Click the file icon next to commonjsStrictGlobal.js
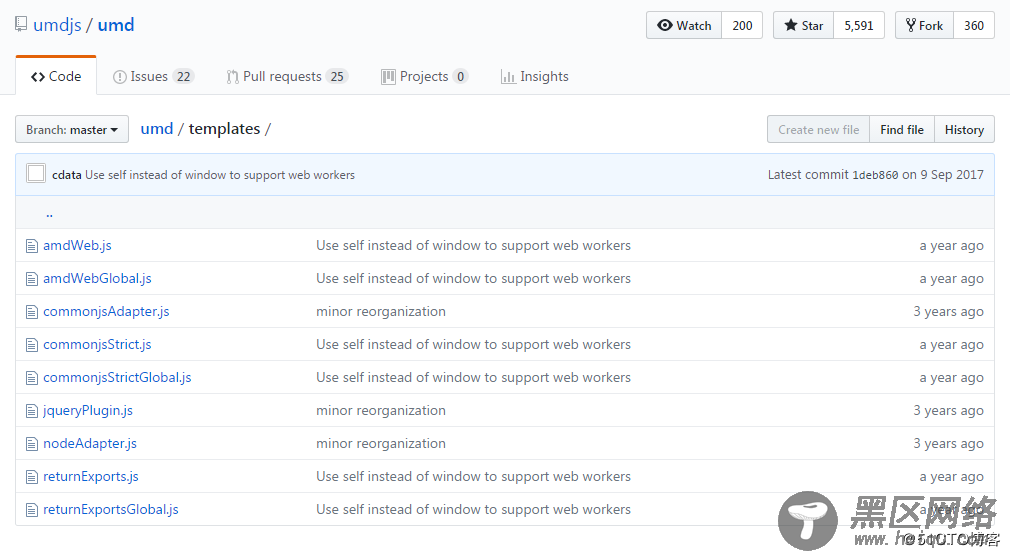Screen dimensions: 1010x556 [x=32, y=378]
